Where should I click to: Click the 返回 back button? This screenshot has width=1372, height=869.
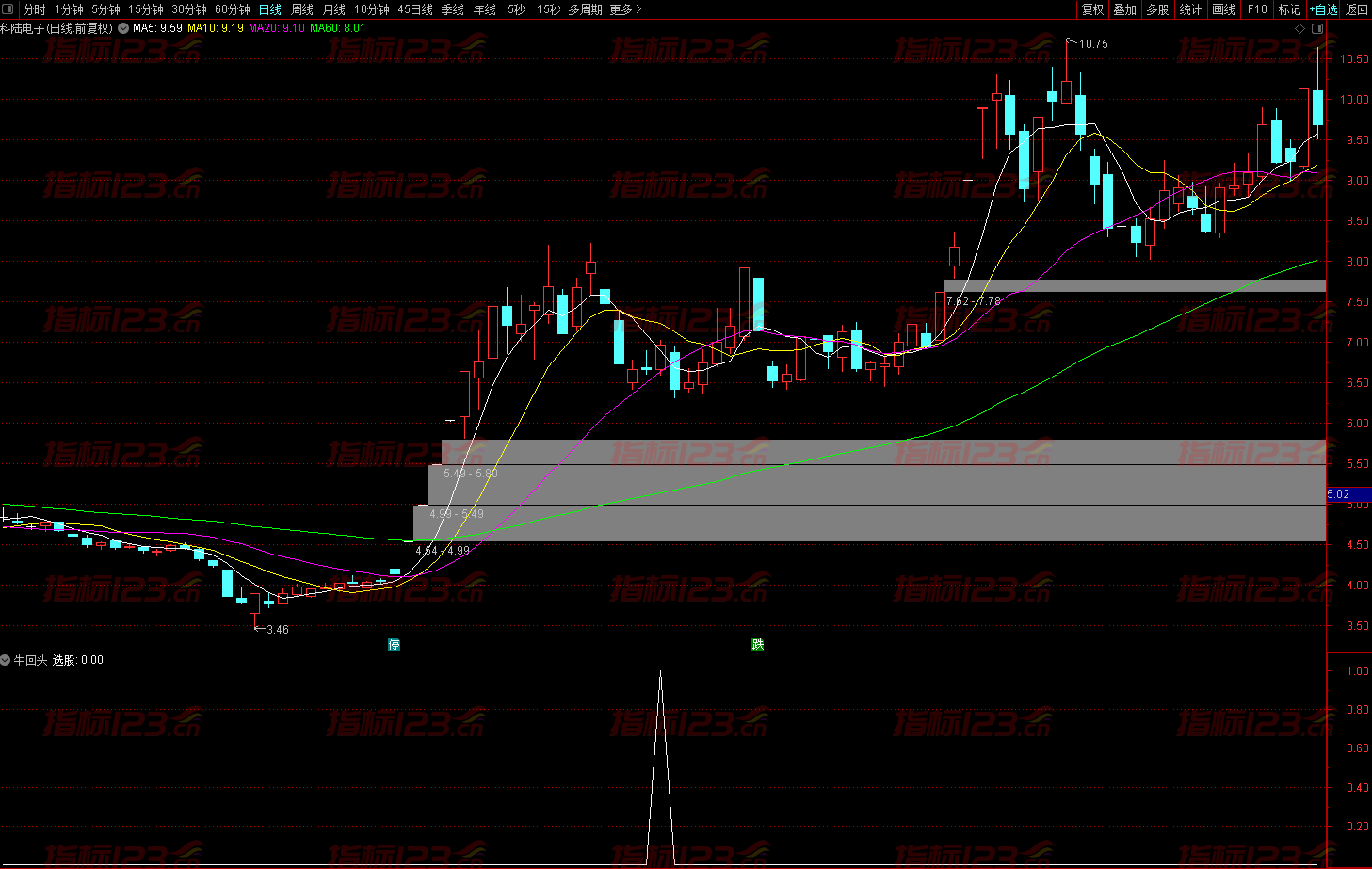tap(1357, 9)
